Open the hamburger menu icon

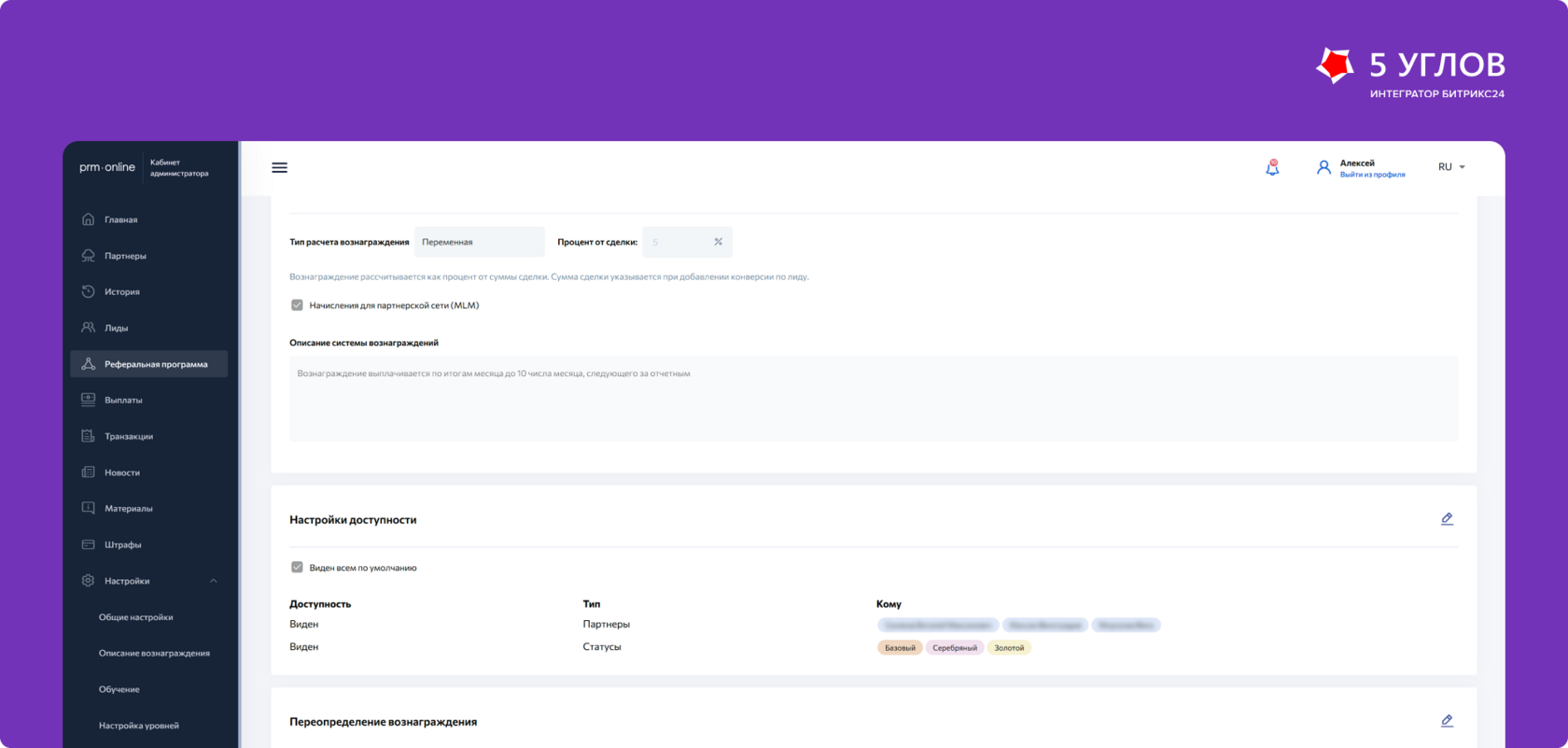pyautogui.click(x=279, y=167)
